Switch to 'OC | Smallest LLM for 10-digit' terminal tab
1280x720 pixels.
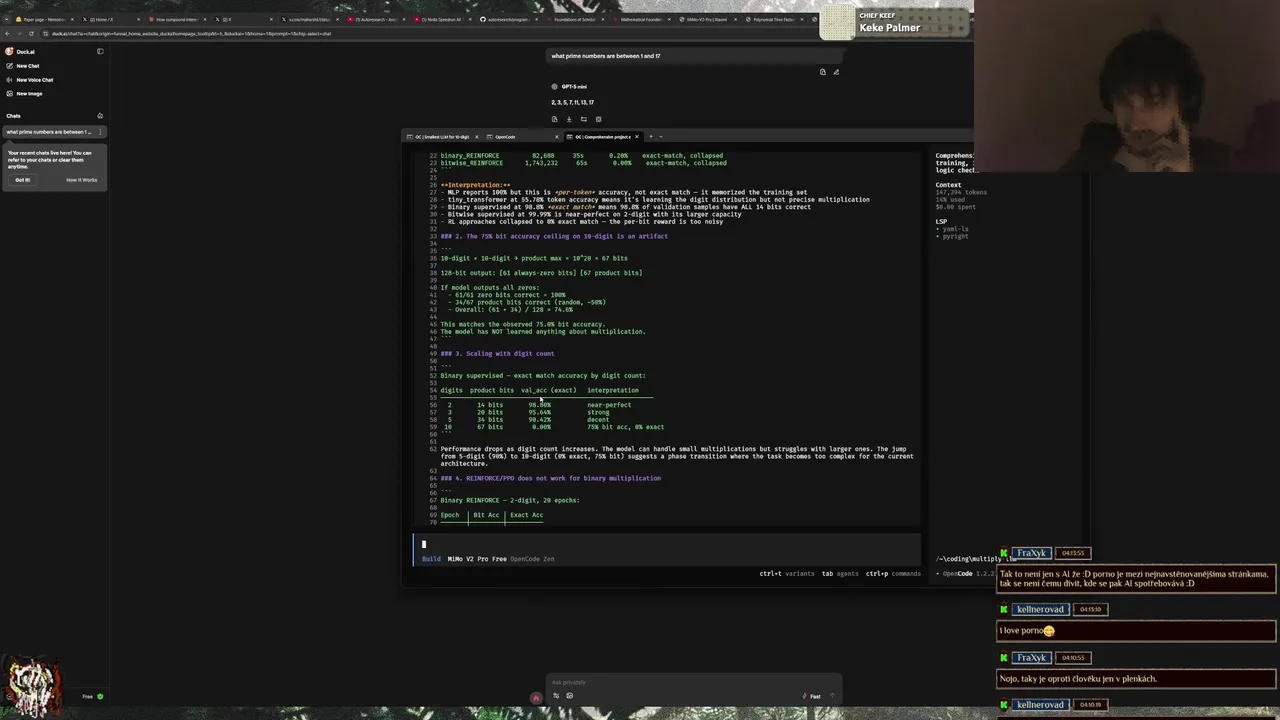[441, 136]
